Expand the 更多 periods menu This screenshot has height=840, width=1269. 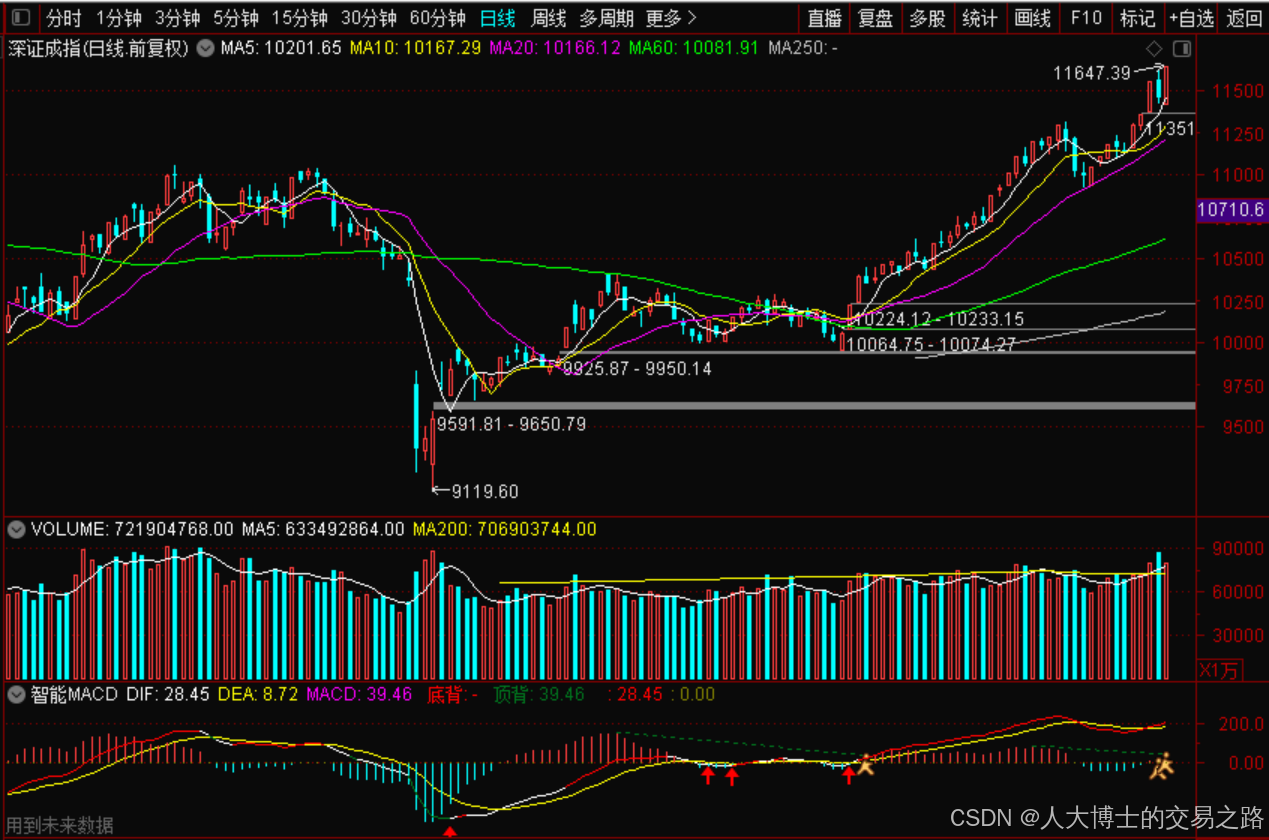tap(671, 18)
